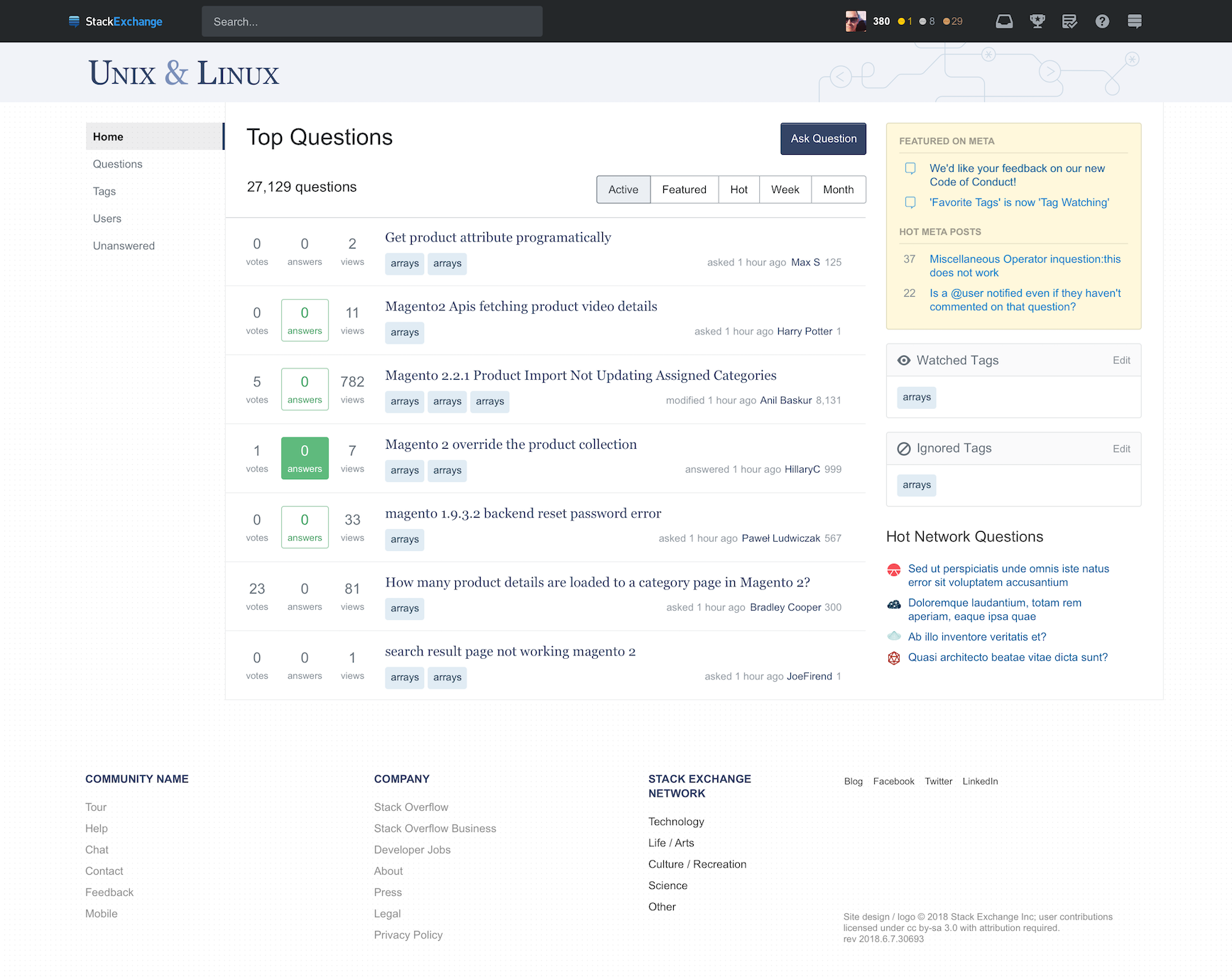1232x977 pixels.
Task: Click the green 0 answers box of reset password question
Action: tap(305, 527)
